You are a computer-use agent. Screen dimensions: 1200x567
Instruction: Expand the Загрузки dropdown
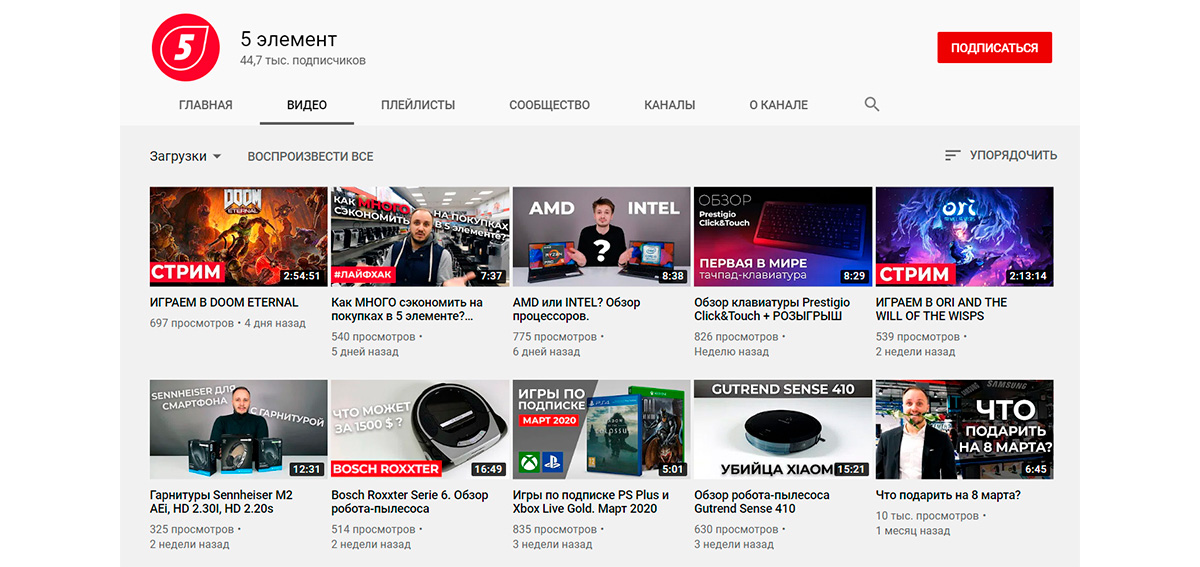coord(186,156)
